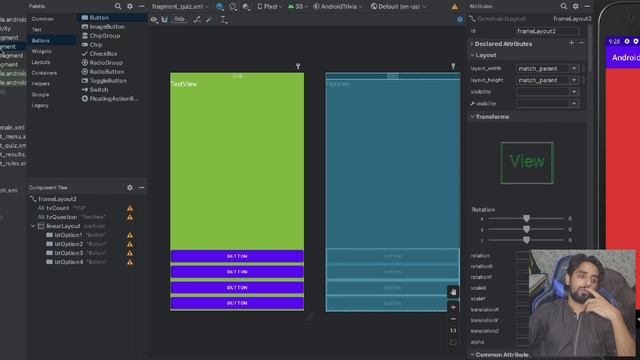Select btOption3 in the Component Tree
640x360 pixels.
click(68, 253)
